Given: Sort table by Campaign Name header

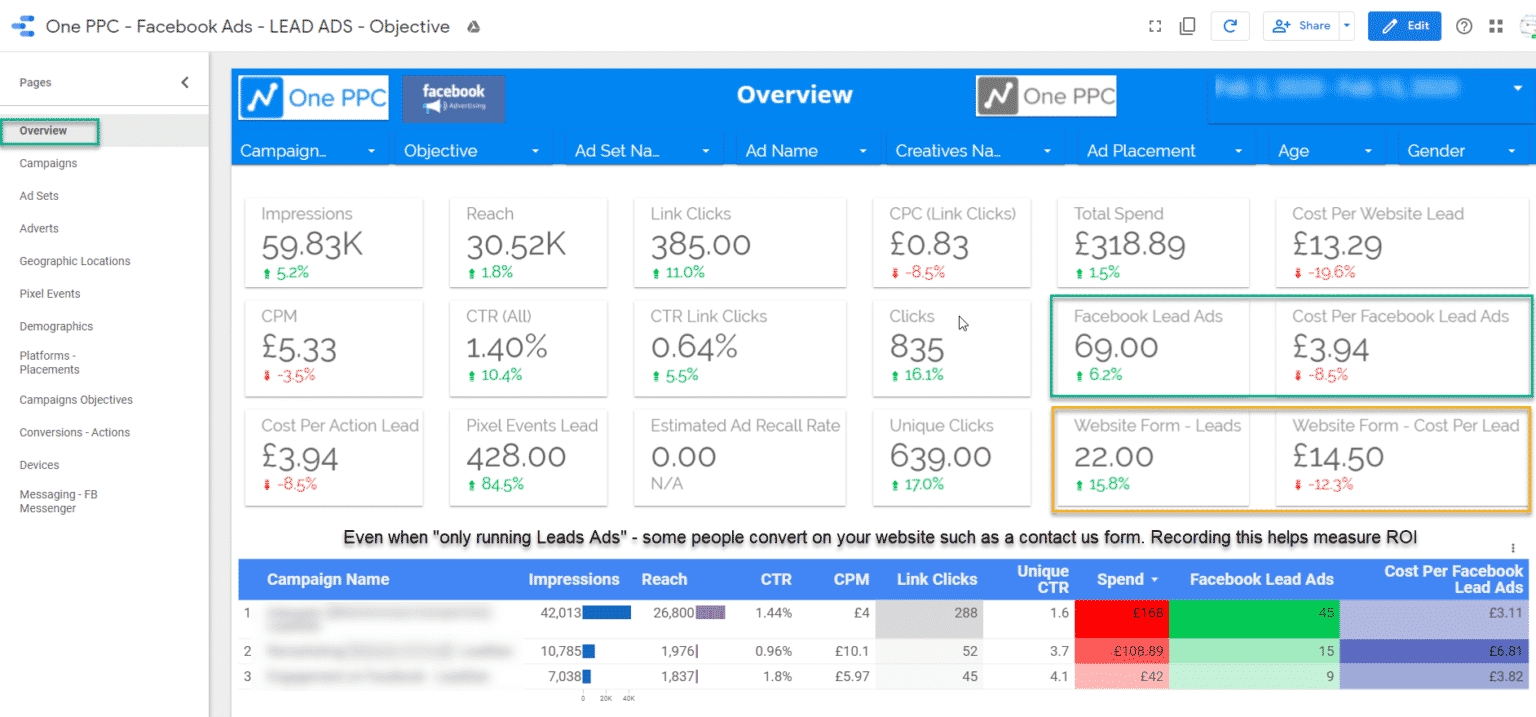Looking at the screenshot, I should pyautogui.click(x=328, y=580).
